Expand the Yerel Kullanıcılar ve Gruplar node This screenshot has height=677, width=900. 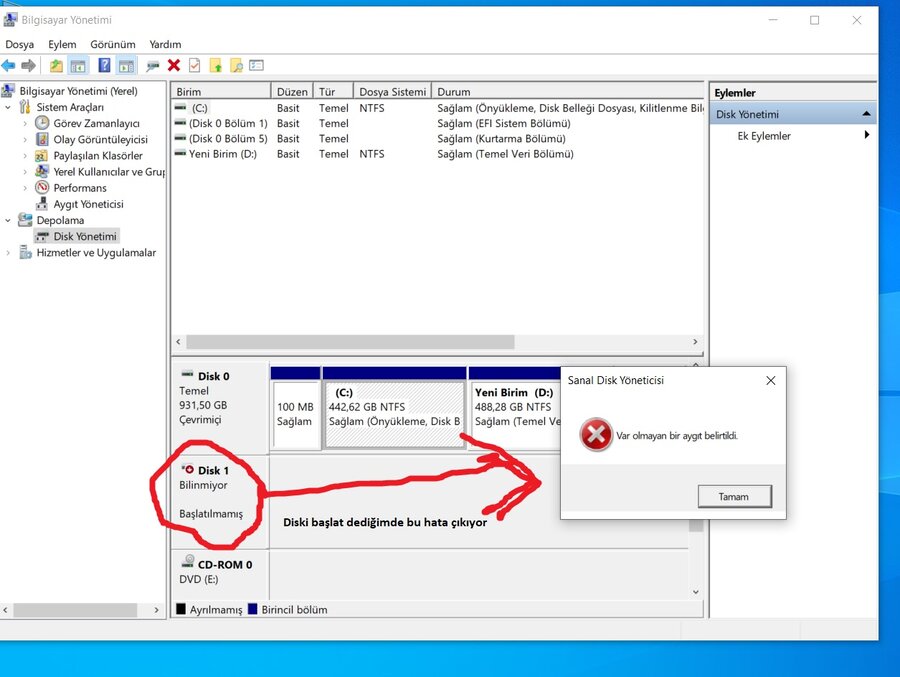(25, 172)
